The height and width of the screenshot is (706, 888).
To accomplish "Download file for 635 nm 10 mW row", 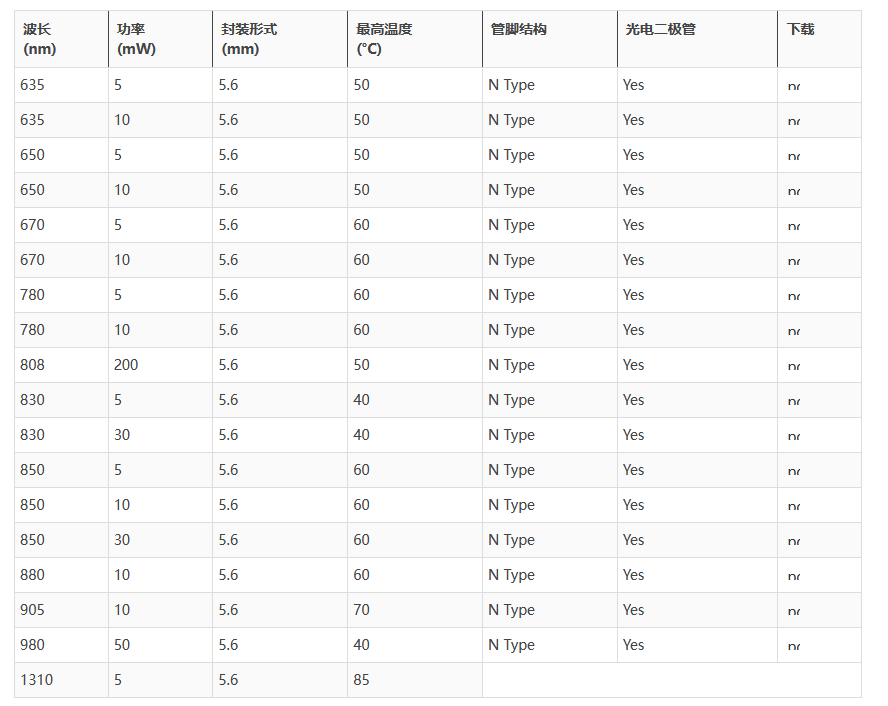I will click(794, 121).
